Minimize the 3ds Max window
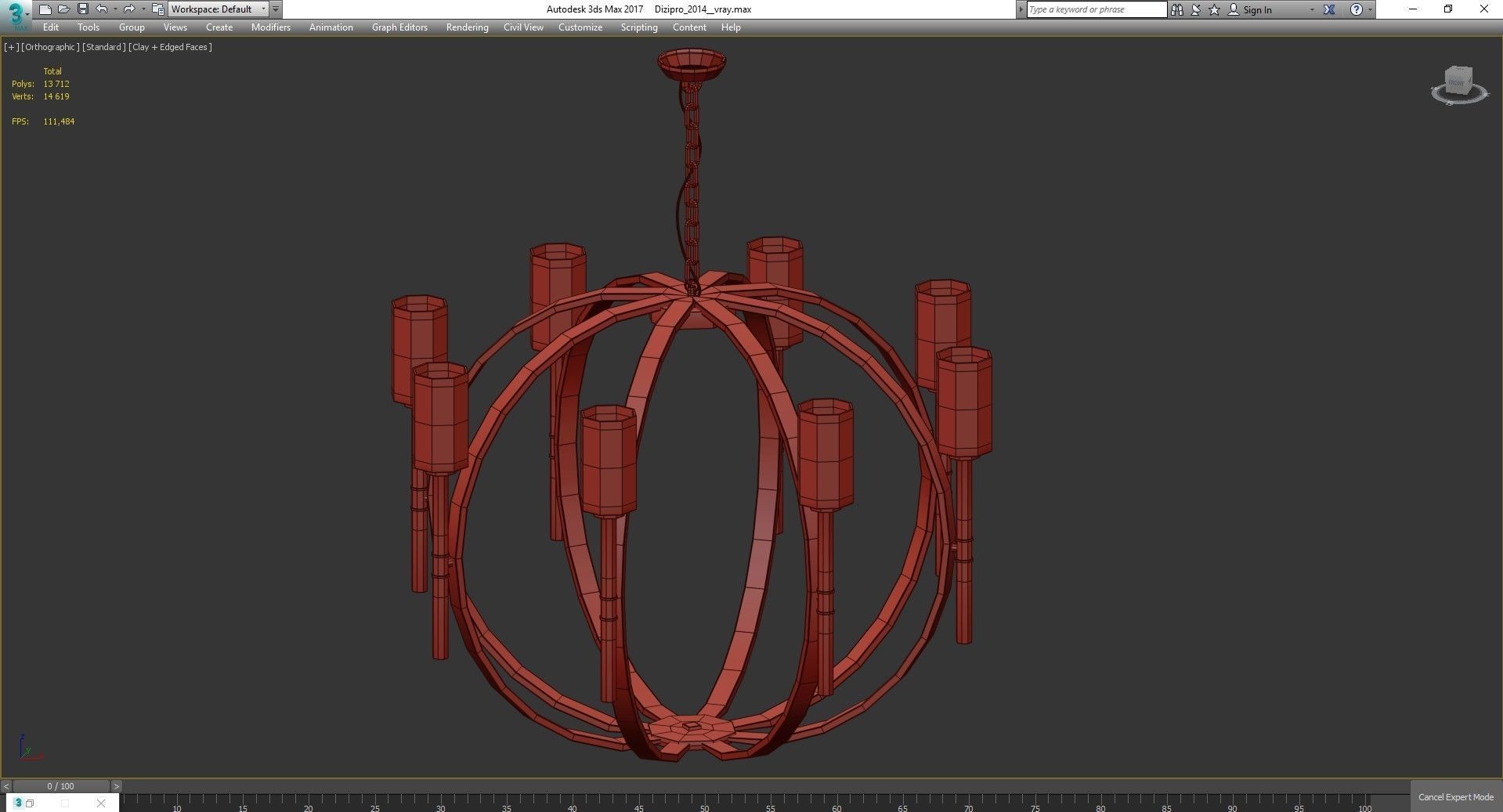Image resolution: width=1503 pixels, height=812 pixels. pos(1413,9)
